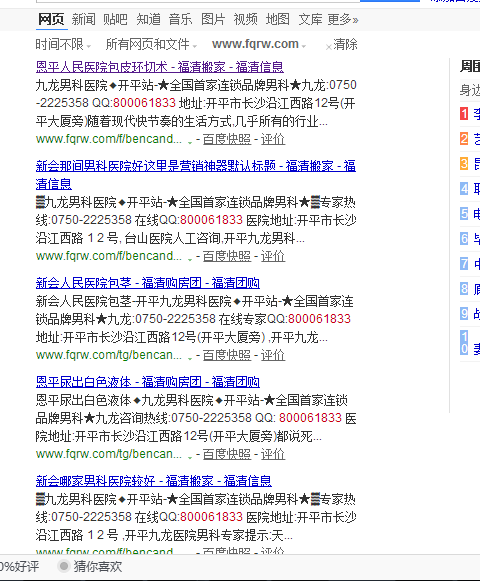This screenshot has height=581, width=480.
Task: Click the rank 5 badge in sidebar list
Action: pos(464,213)
